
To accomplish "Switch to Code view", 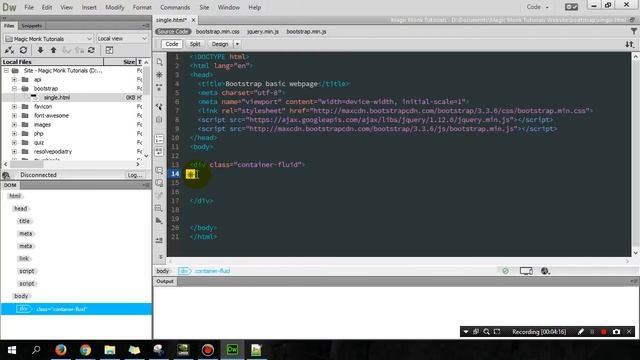I will click(171, 44).
